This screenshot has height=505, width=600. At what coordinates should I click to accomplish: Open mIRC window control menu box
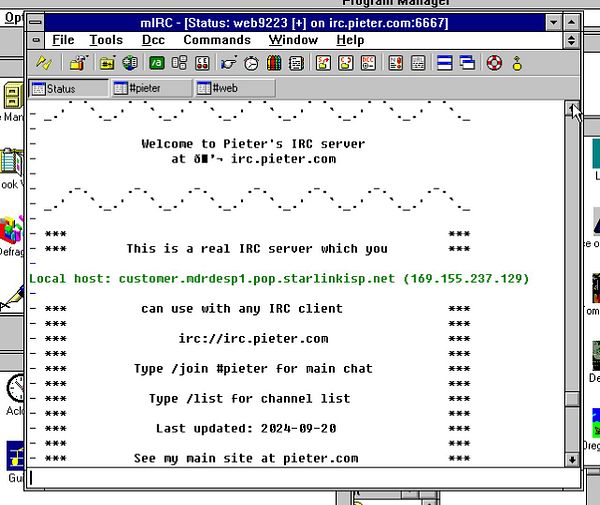coord(36,23)
